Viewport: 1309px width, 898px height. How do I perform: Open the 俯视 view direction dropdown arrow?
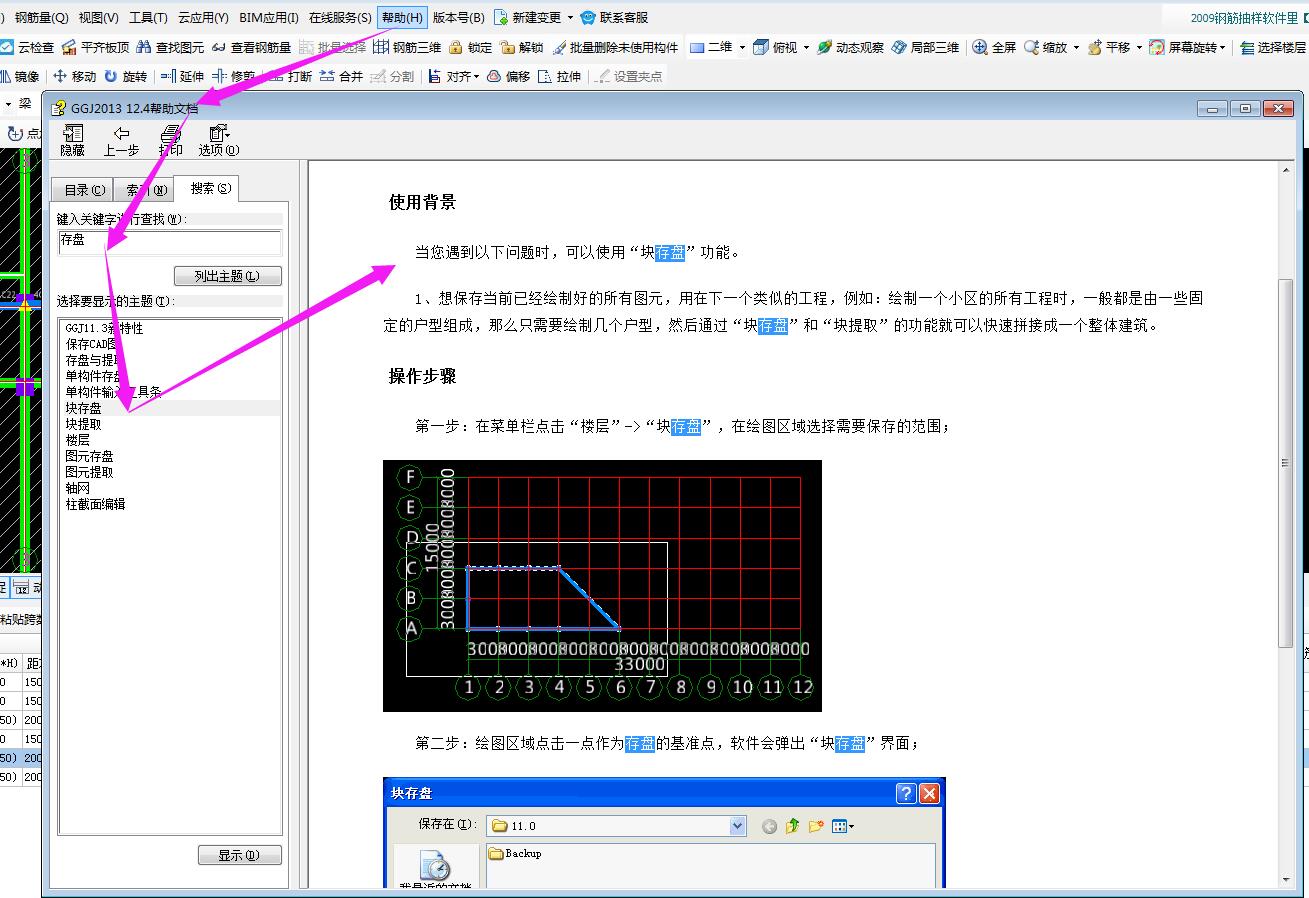(x=805, y=47)
